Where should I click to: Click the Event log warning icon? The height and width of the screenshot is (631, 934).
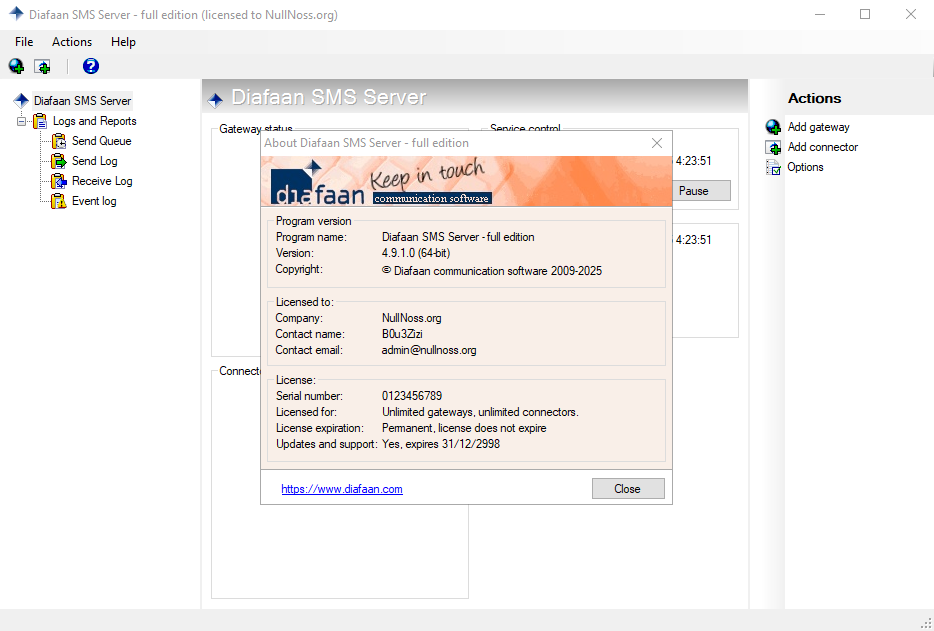59,201
